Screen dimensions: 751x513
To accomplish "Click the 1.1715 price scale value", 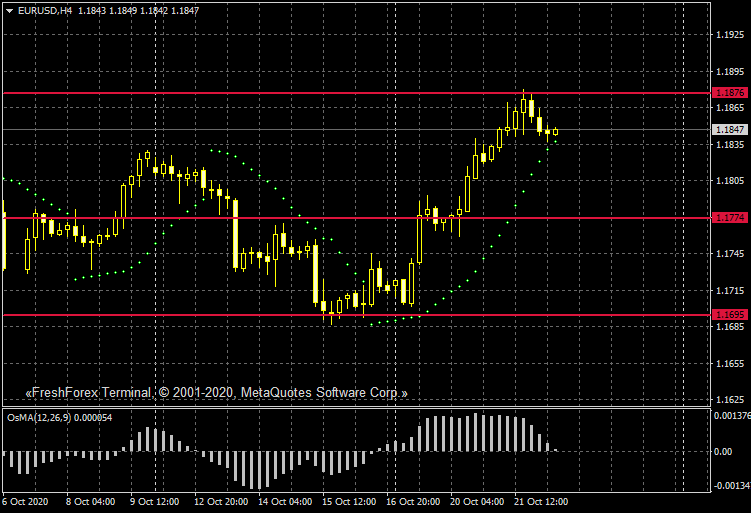I will point(730,291).
